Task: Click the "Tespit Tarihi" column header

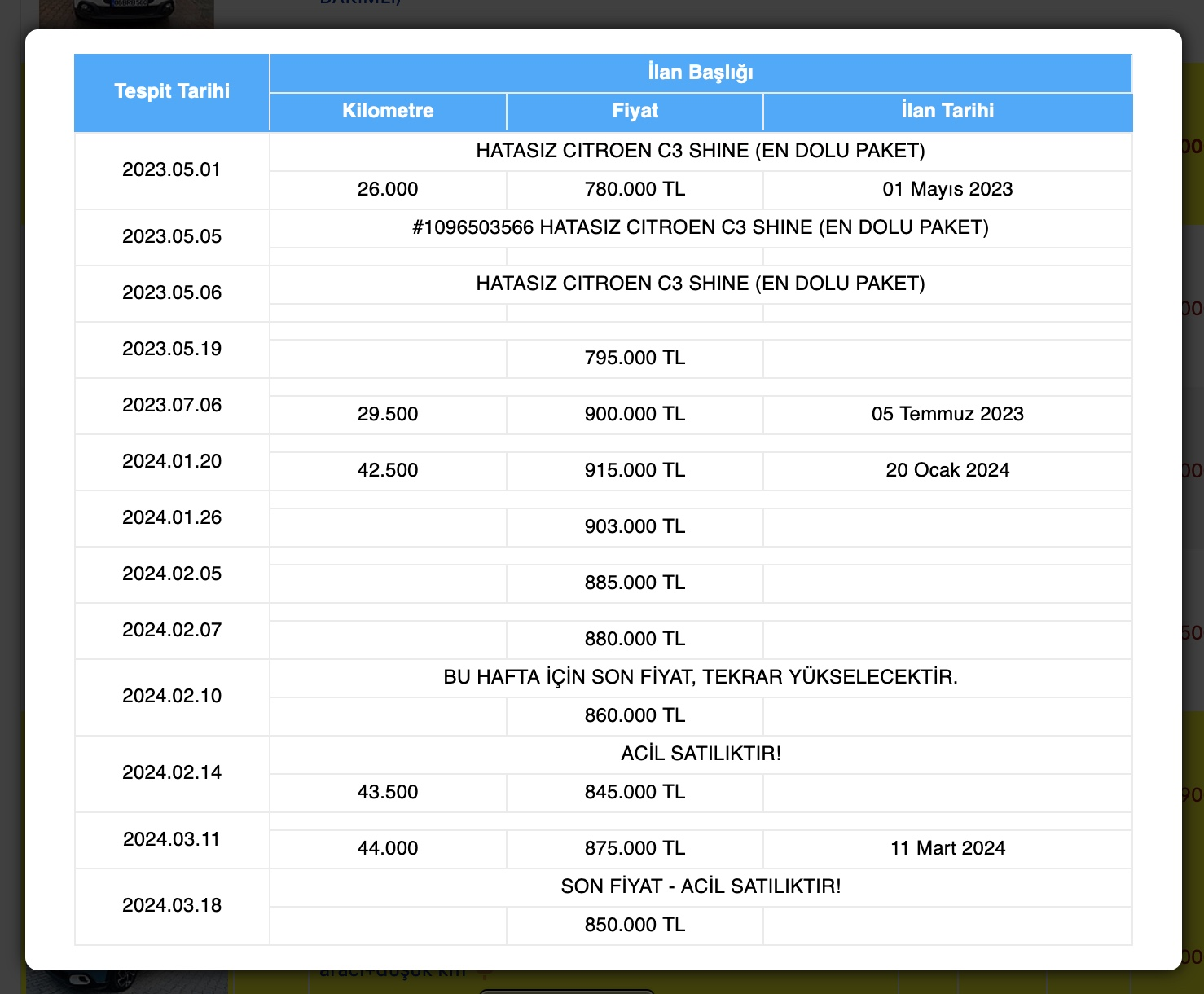Action: (x=172, y=91)
